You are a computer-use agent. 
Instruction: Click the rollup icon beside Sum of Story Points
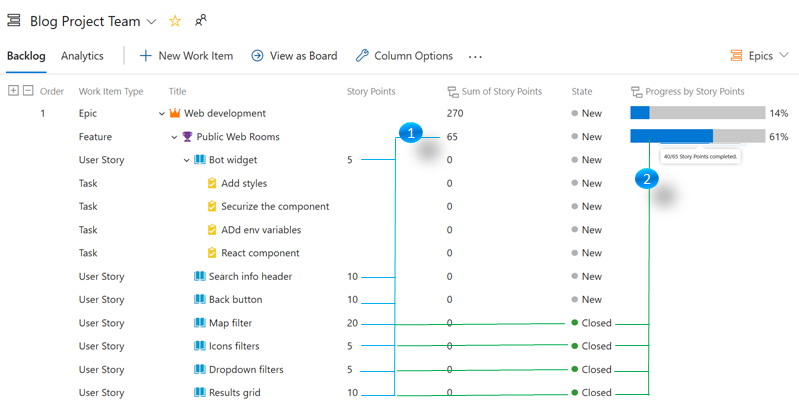[x=452, y=92]
